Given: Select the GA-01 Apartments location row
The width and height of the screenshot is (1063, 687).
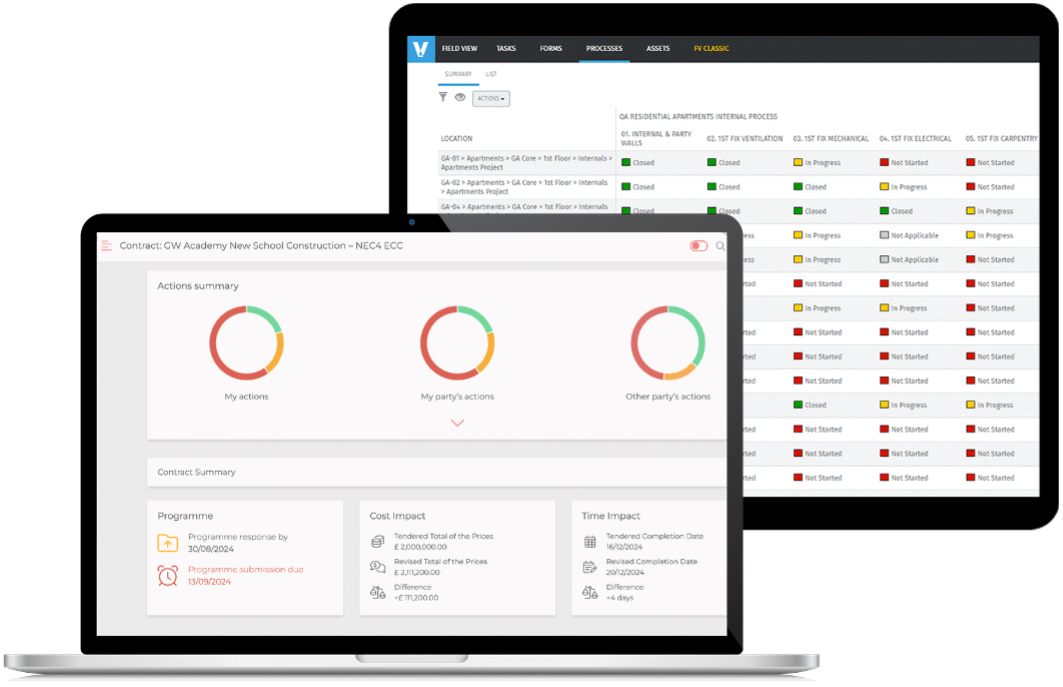Looking at the screenshot, I should 525,162.
